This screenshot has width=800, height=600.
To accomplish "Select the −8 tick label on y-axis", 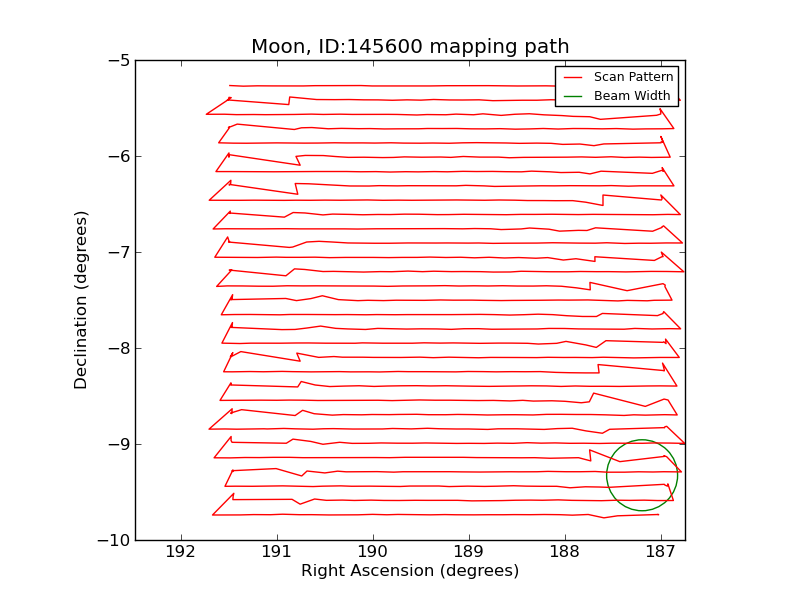I will point(117,348).
